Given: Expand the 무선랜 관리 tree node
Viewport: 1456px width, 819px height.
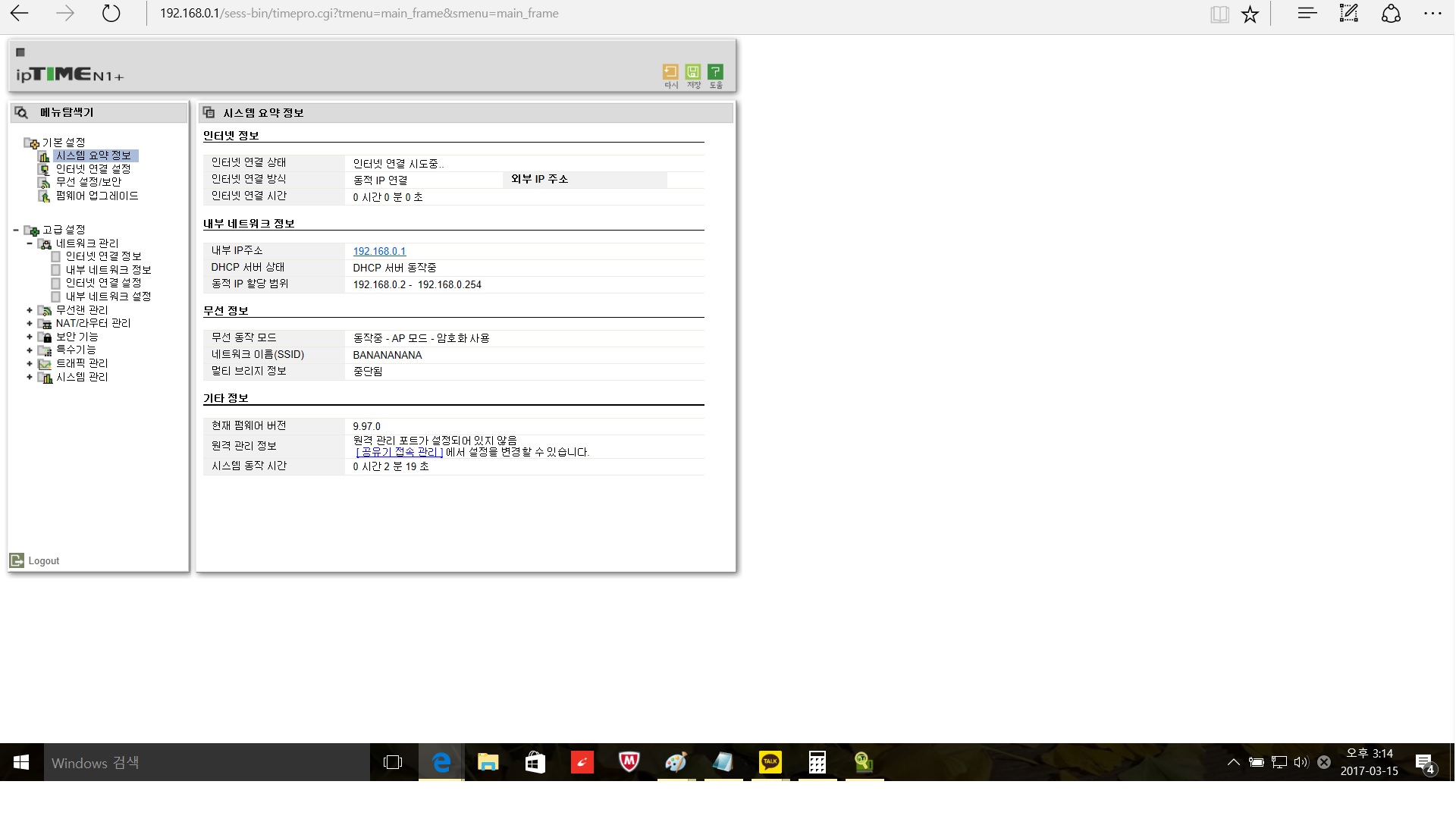Looking at the screenshot, I should (30, 310).
